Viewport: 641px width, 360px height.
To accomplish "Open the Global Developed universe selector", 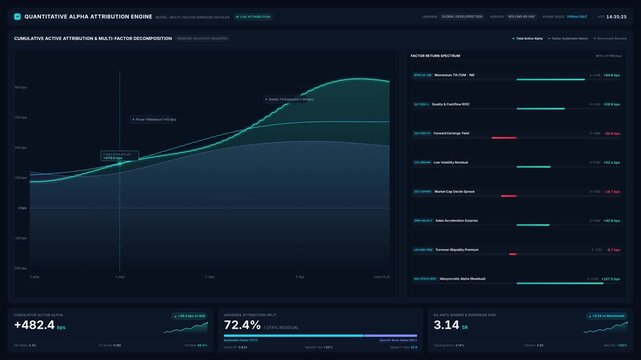I will [462, 17].
